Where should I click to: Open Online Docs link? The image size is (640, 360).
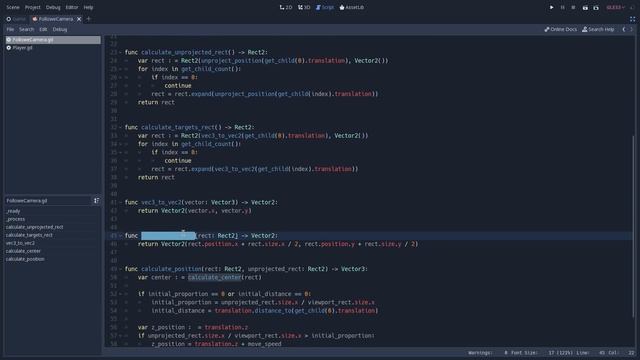(560, 29)
